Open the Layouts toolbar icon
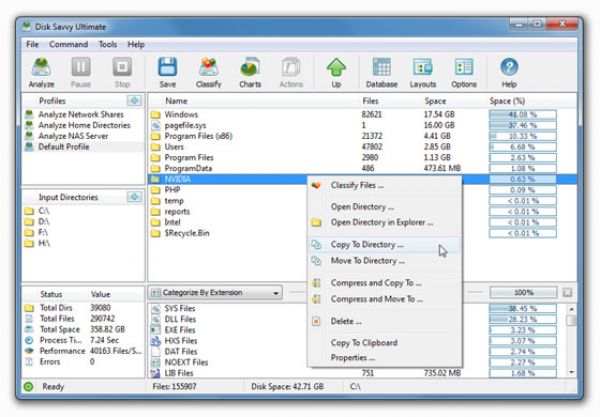 point(422,72)
